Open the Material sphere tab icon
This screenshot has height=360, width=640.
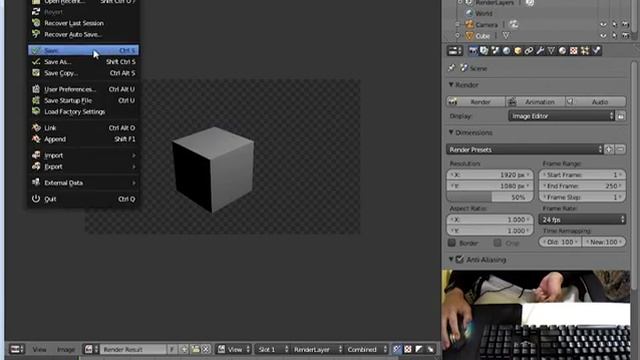tap(562, 51)
